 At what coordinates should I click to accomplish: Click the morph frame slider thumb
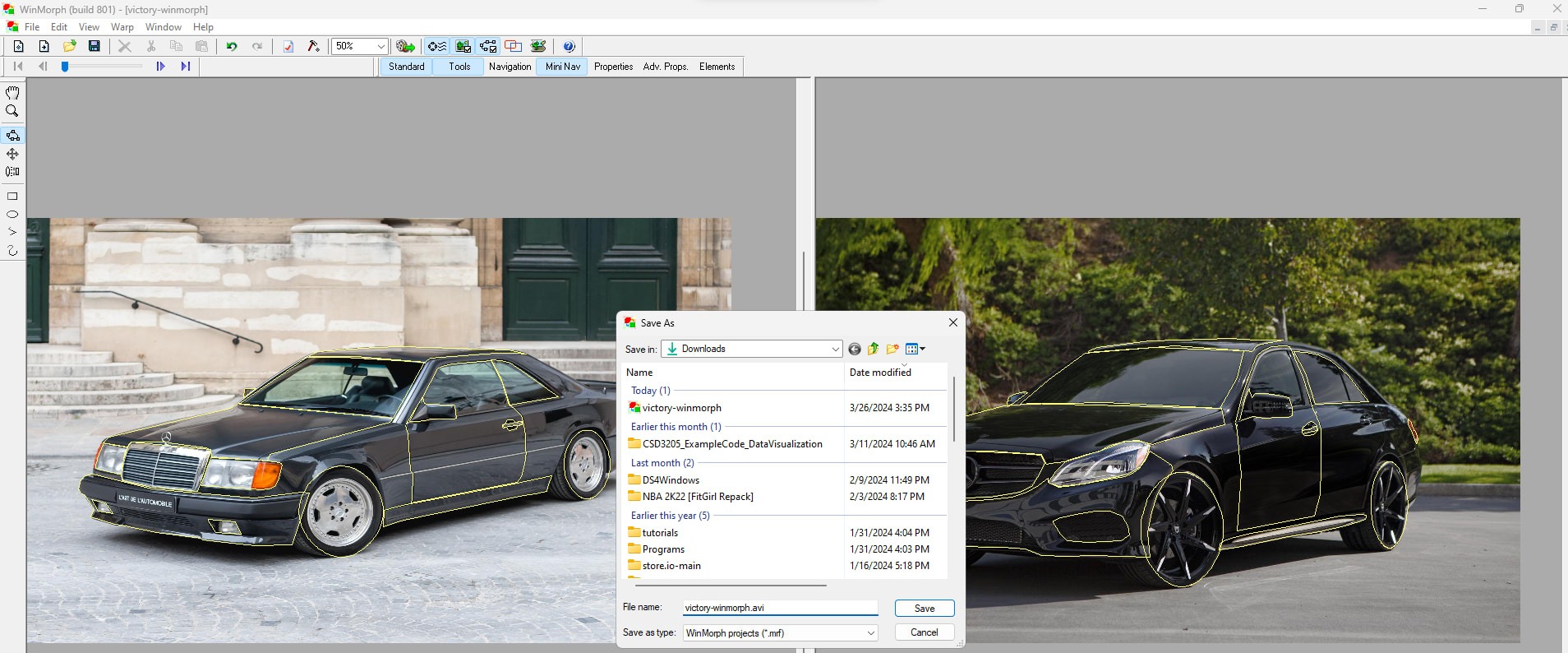(x=65, y=67)
